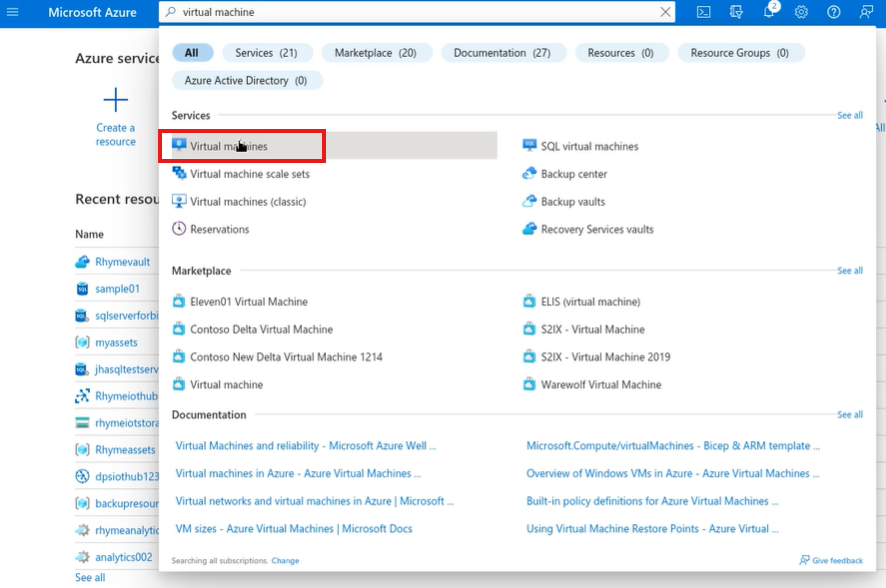Open Directories and subscriptions filter icon
Screen dimensions: 886x588
click(x=736, y=12)
